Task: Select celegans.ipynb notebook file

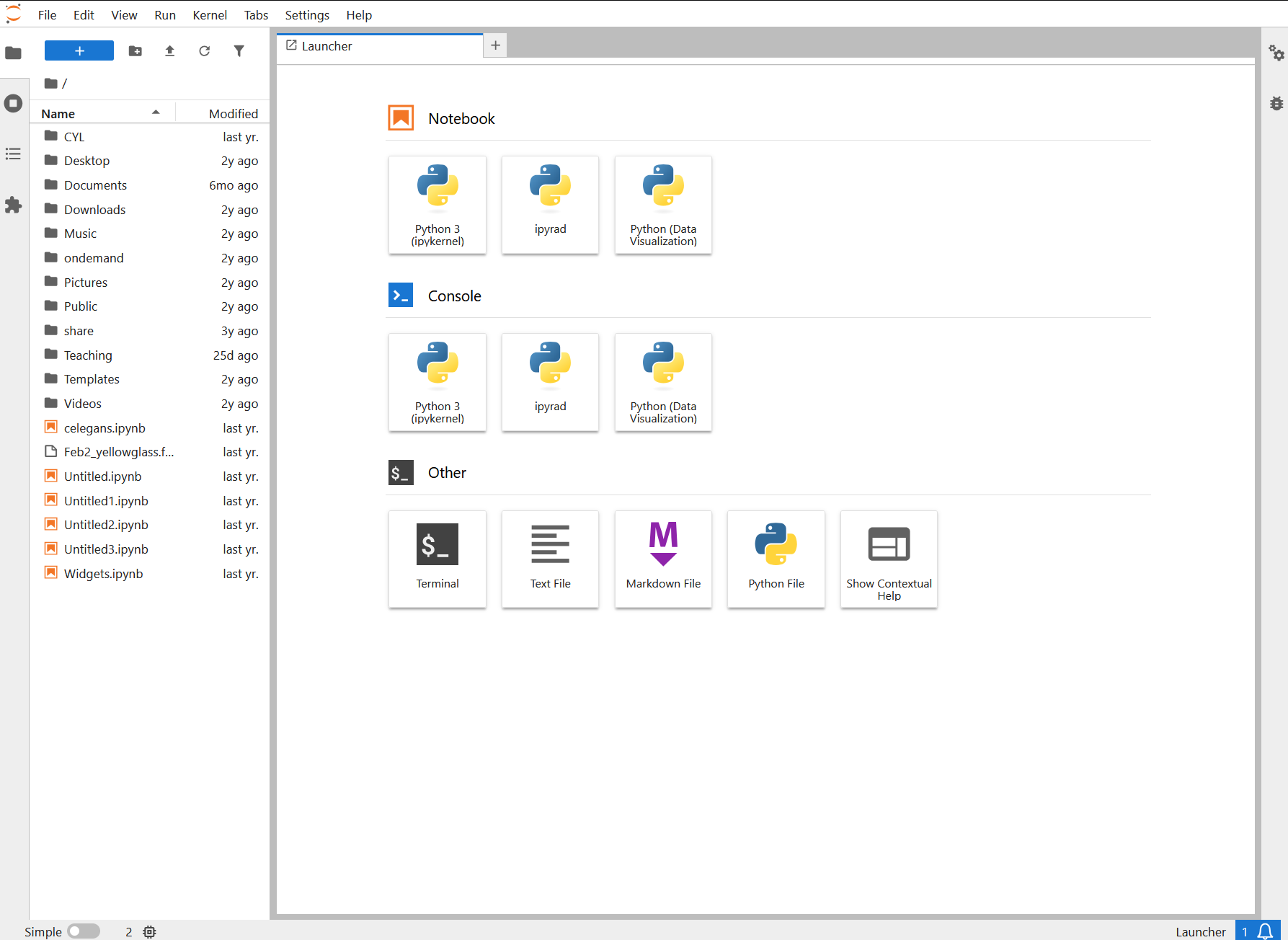Action: pos(150,428)
